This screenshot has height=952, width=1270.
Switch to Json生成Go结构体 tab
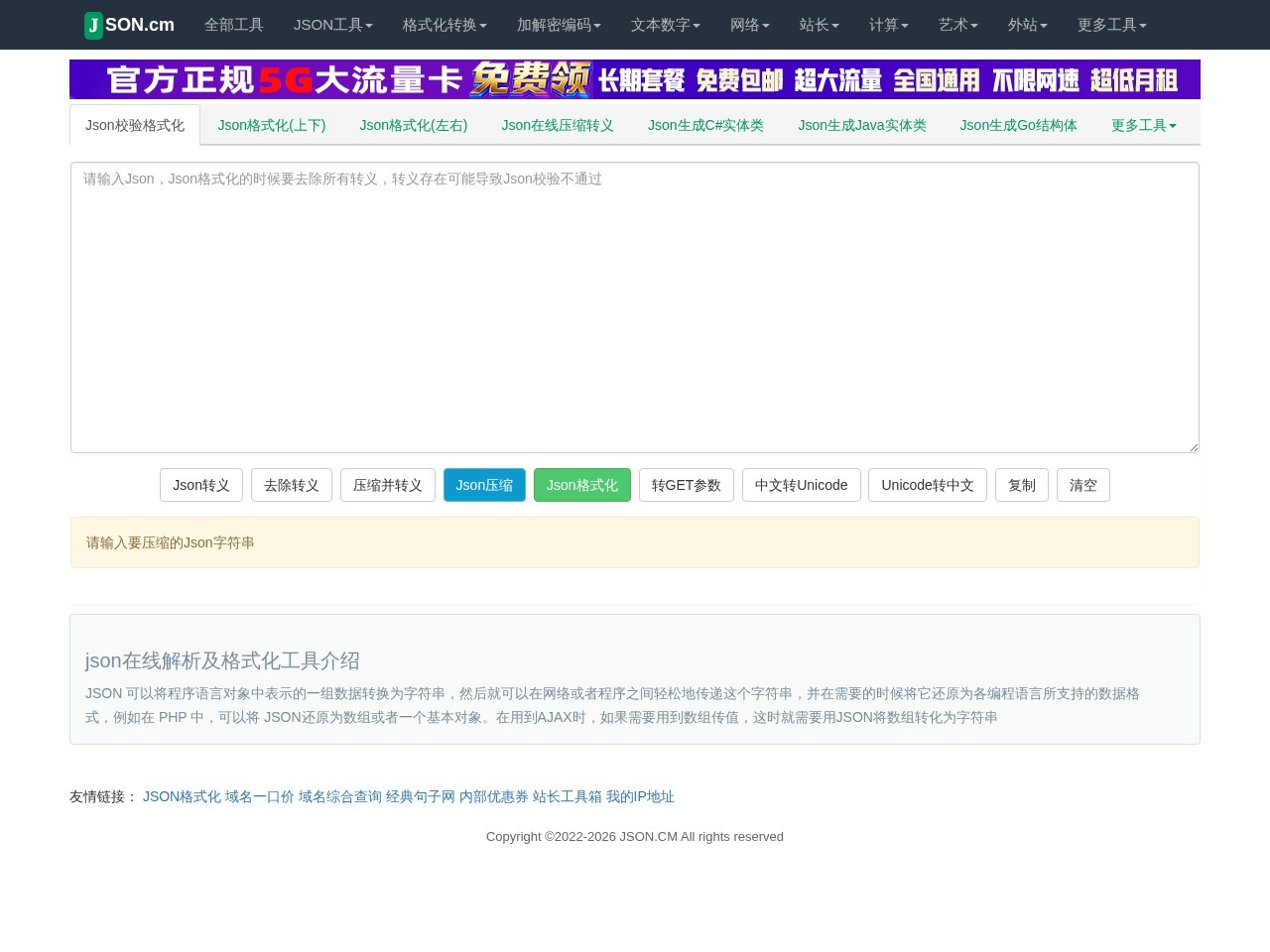[1018, 125]
